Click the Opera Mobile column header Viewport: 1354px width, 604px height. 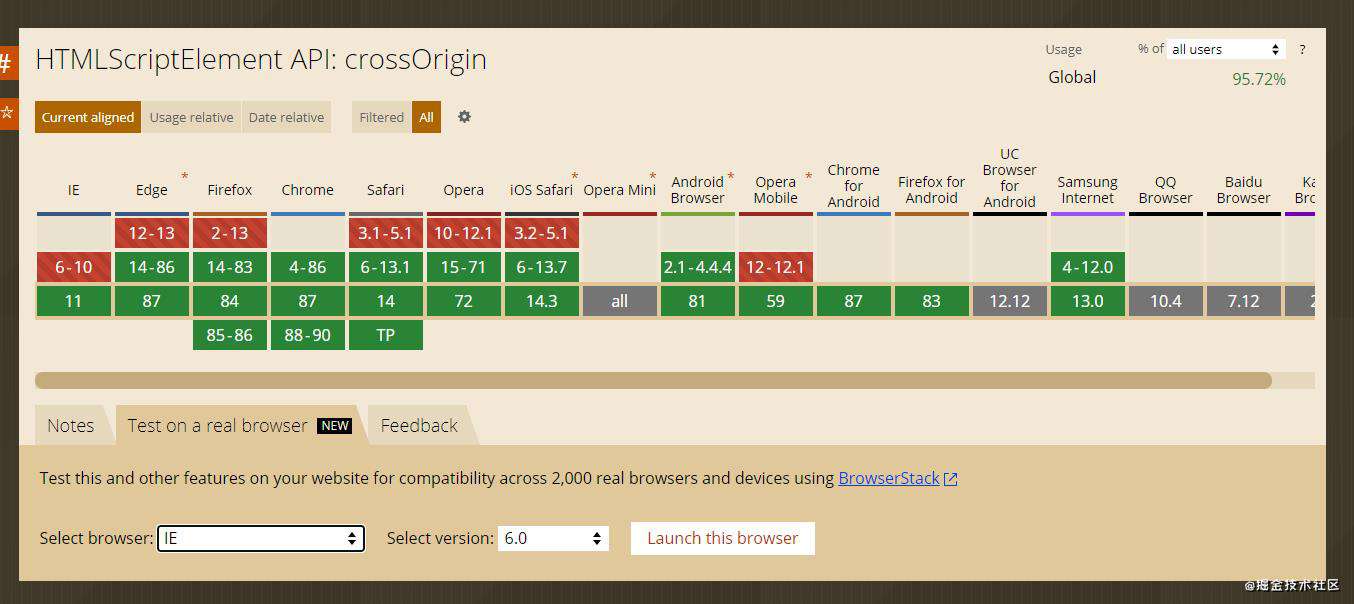(776, 190)
